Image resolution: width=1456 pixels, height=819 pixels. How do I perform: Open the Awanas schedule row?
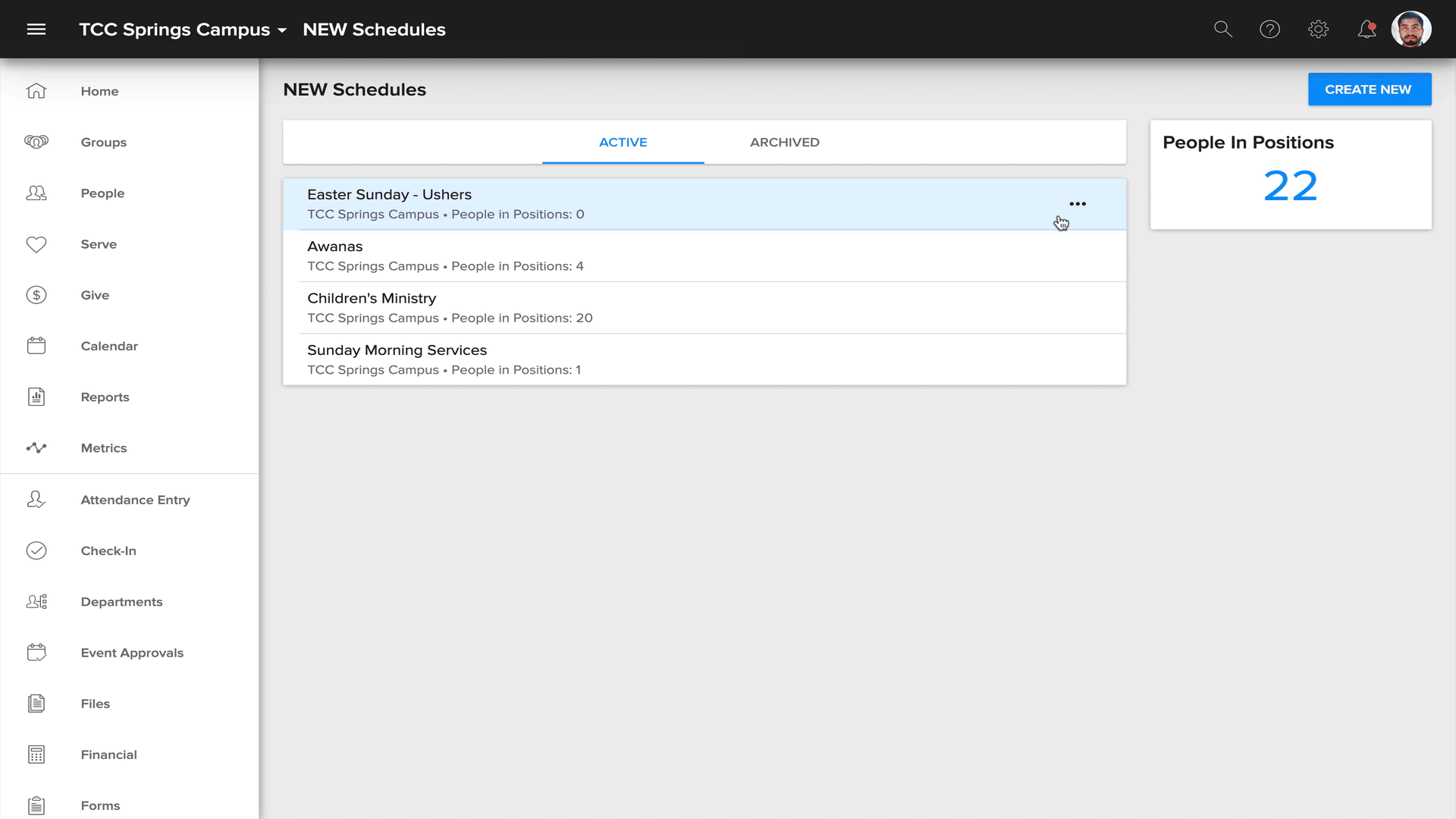pyautogui.click(x=704, y=256)
